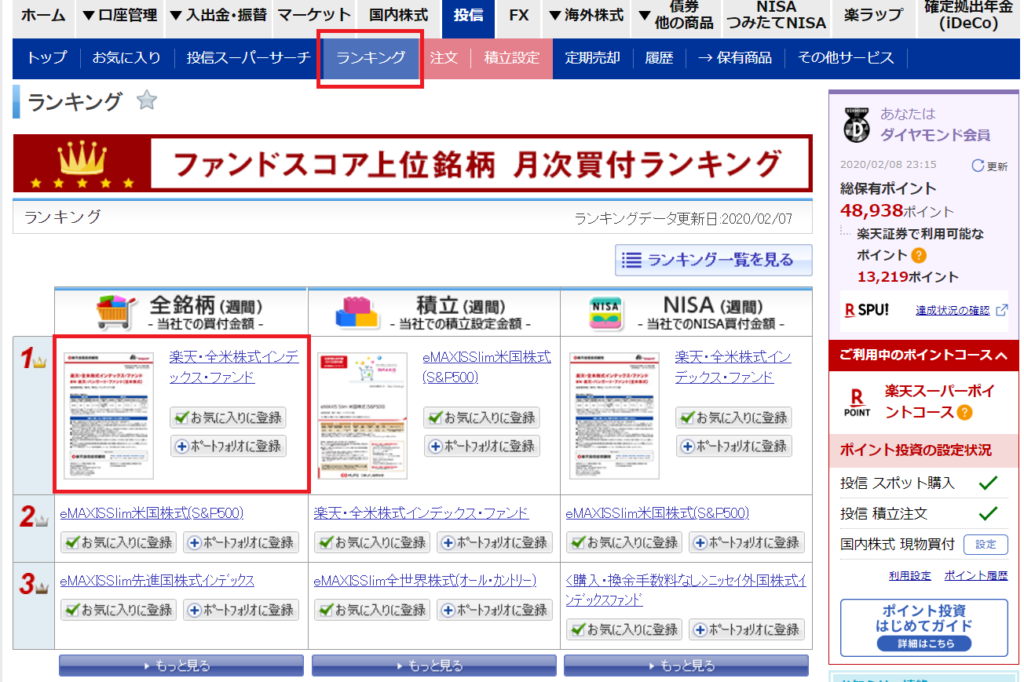
Task: Open the 利用設定 link
Action: pyautogui.click(x=910, y=576)
